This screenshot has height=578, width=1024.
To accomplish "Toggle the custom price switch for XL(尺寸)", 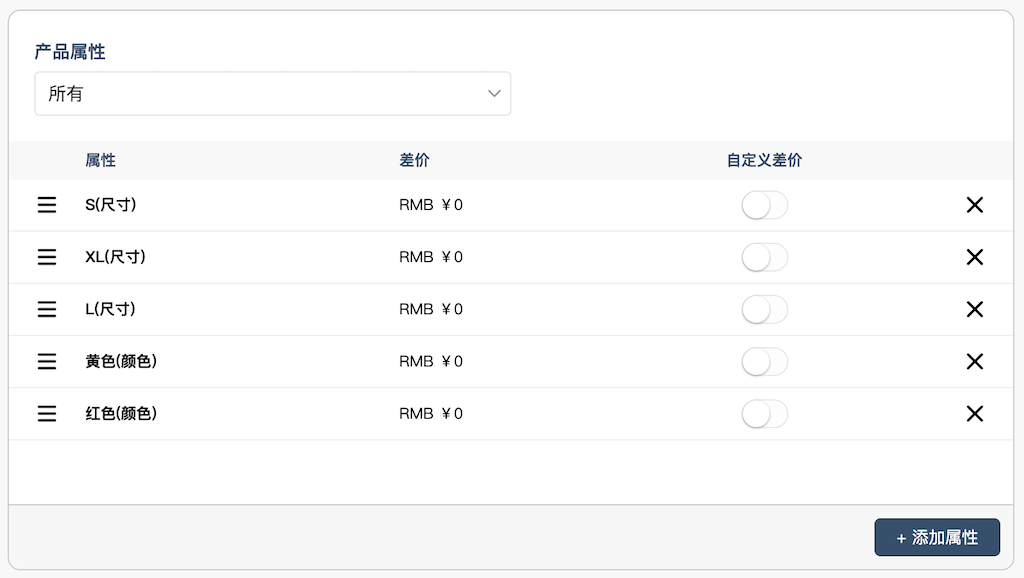I will pyautogui.click(x=765, y=257).
